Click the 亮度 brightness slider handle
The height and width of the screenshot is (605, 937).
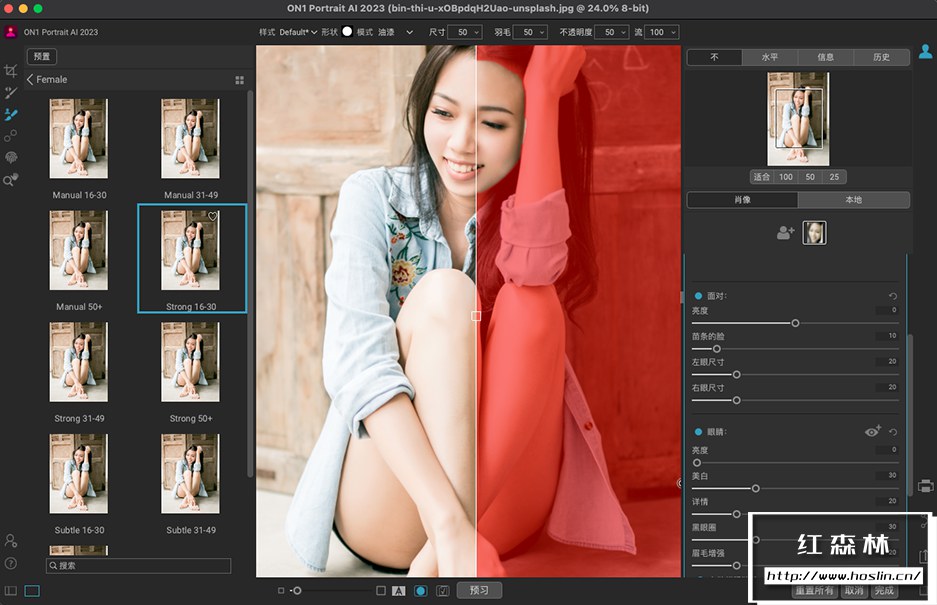[795, 323]
